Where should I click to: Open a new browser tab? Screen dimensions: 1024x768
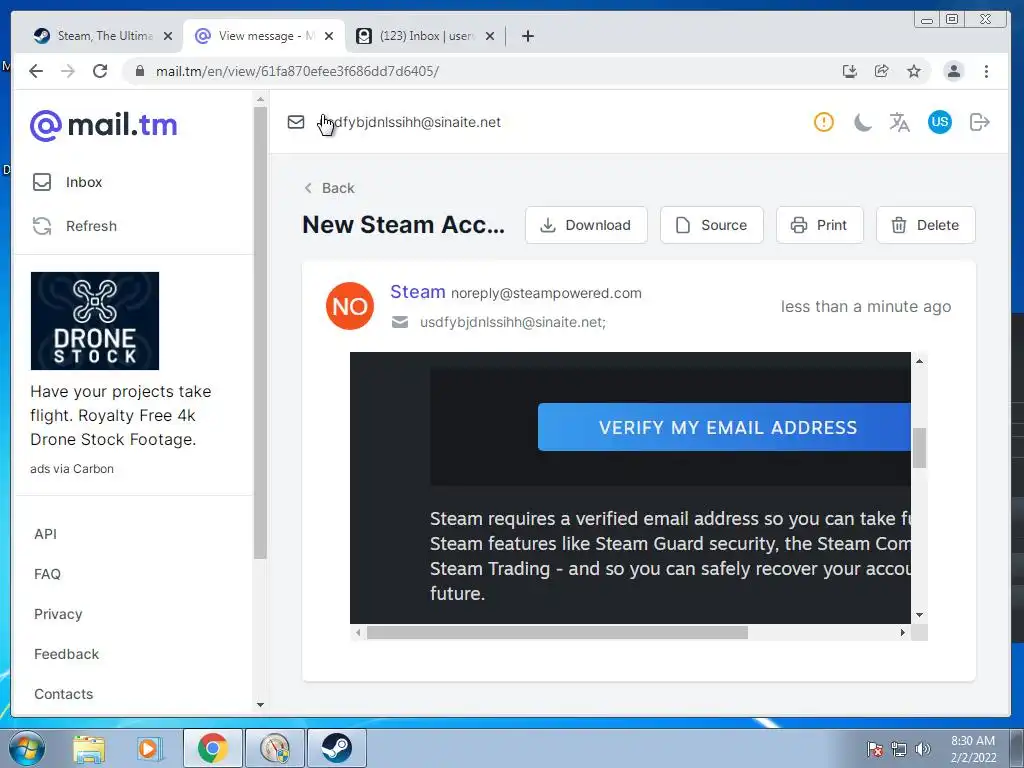[528, 36]
